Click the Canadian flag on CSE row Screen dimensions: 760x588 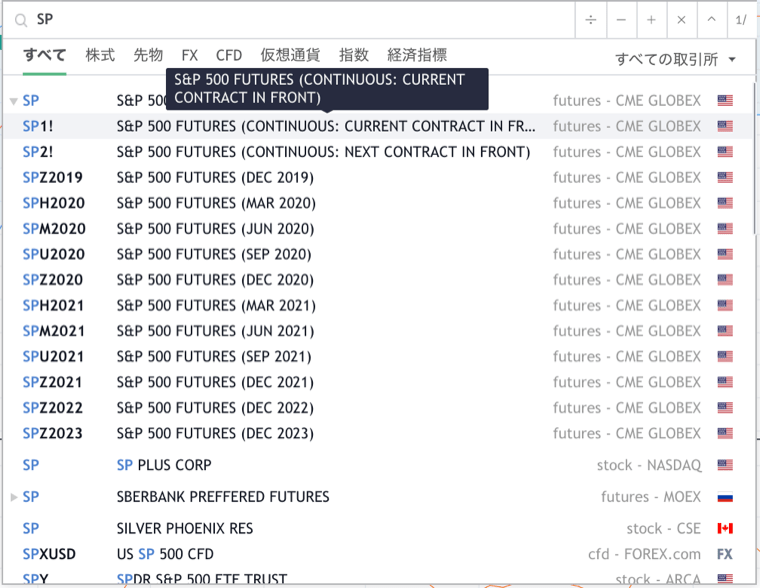[725, 528]
